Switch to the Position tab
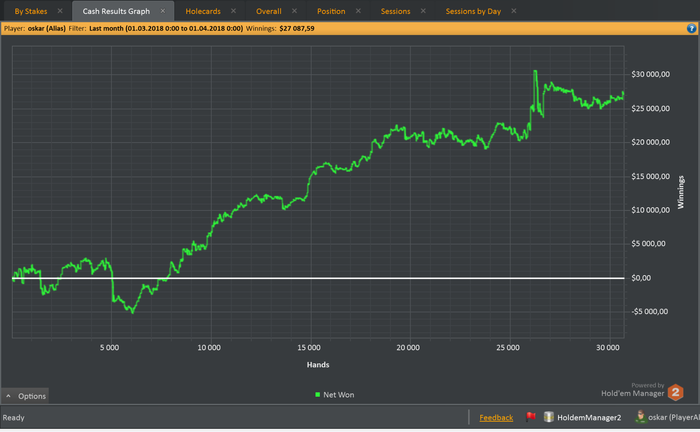 [331, 11]
